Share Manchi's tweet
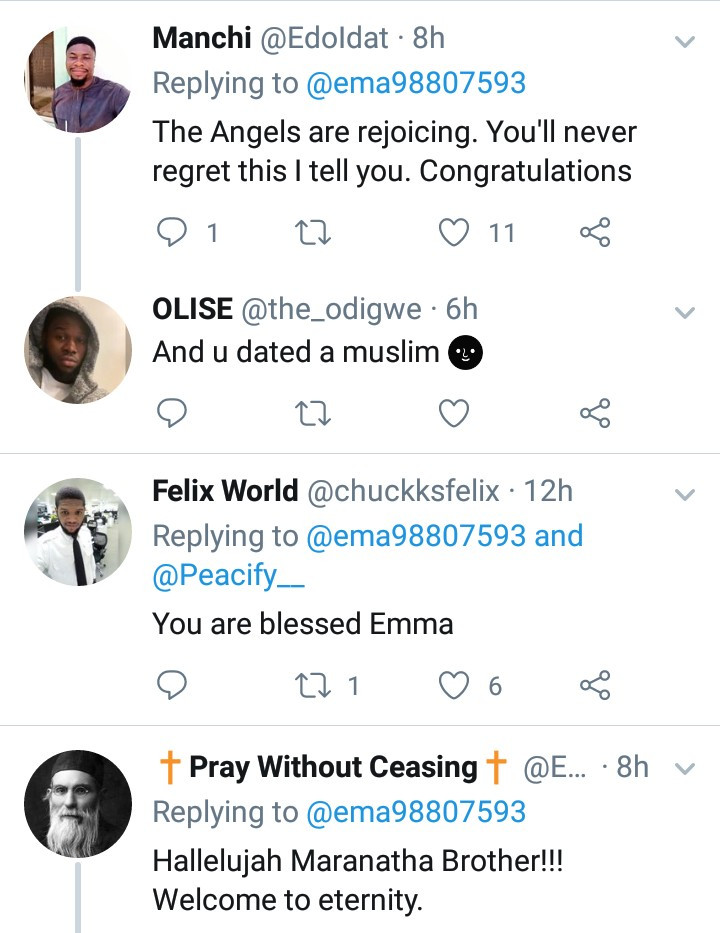The height and width of the screenshot is (933, 720). click(x=595, y=233)
